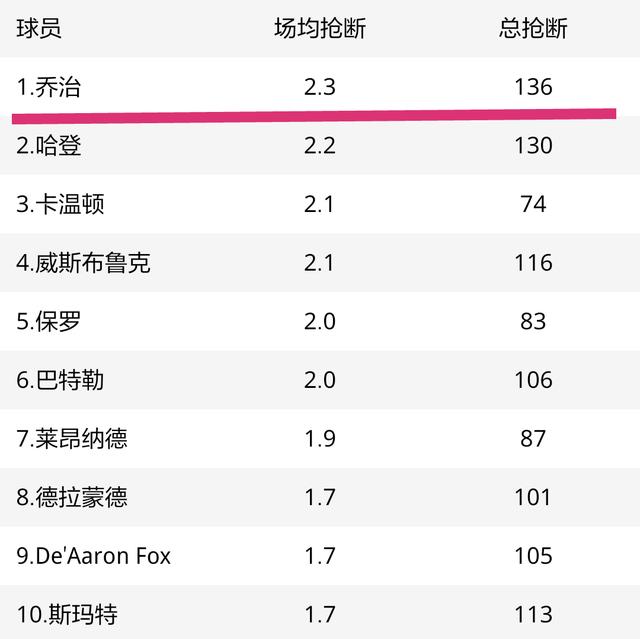
Task: Click the 总抢断 column header
Action: point(533,29)
